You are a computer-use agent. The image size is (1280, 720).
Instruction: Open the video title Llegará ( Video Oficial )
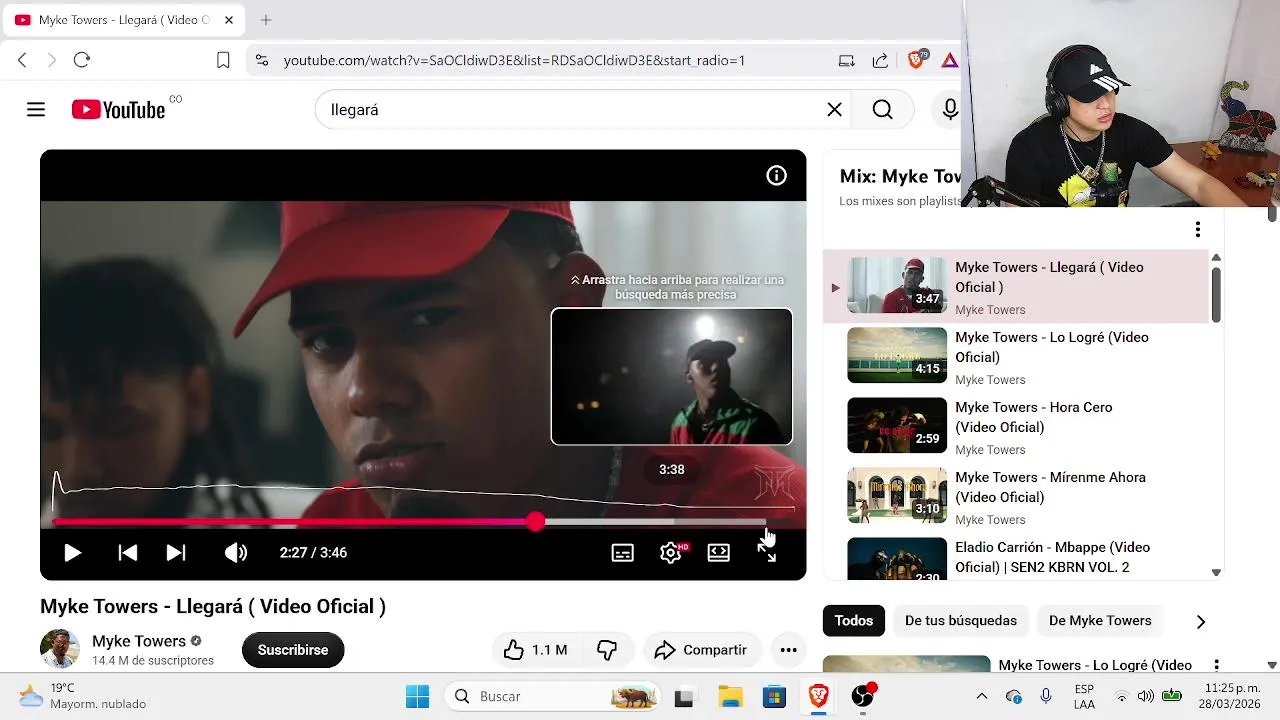[x=213, y=606]
